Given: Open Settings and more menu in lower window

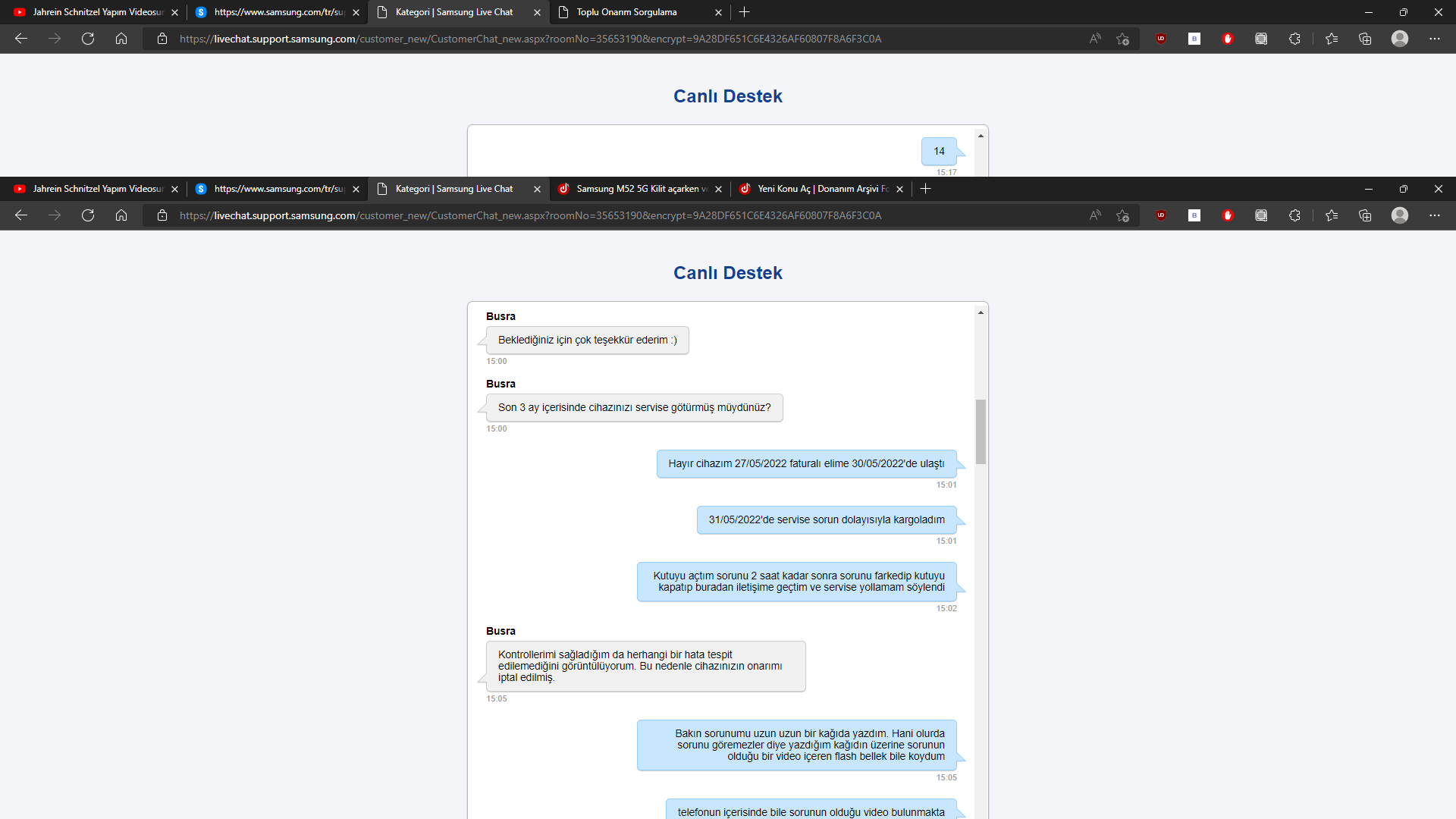Looking at the screenshot, I should tap(1434, 215).
